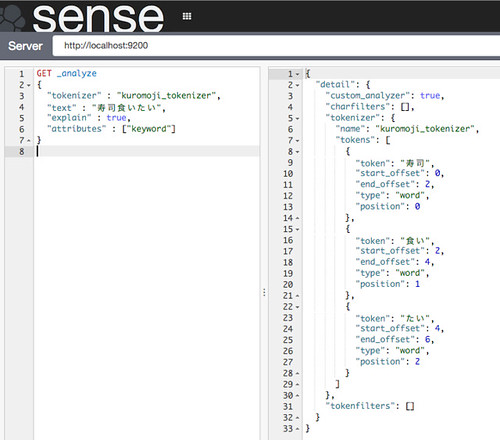Collapse the "detail" object in response

coord(298,85)
